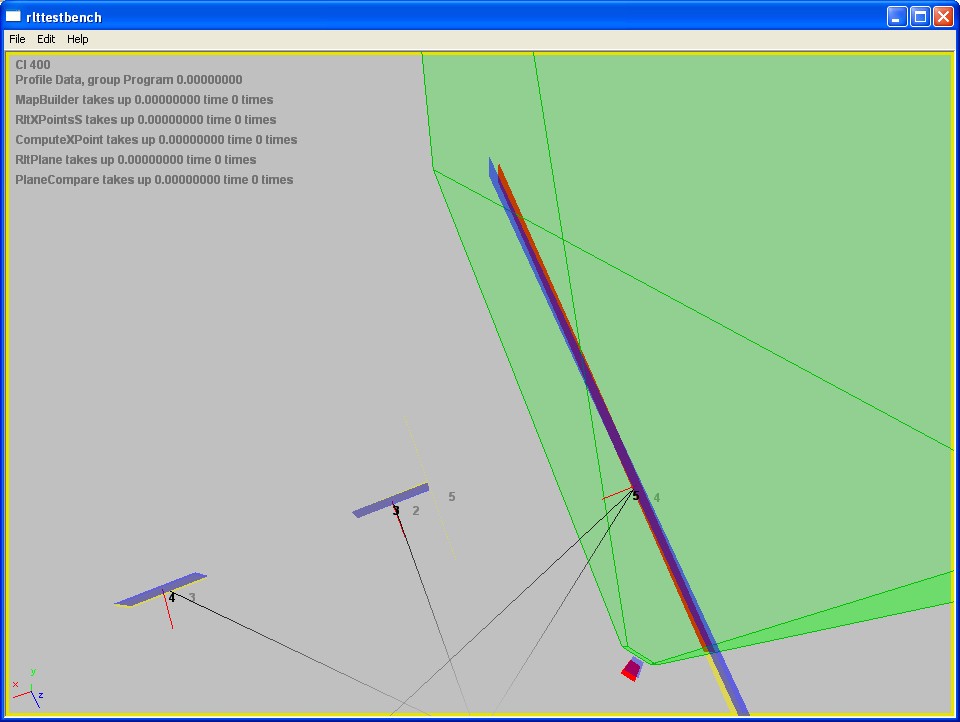Screen dimensions: 960x722
Task: Open the File menu
Action: [17, 39]
